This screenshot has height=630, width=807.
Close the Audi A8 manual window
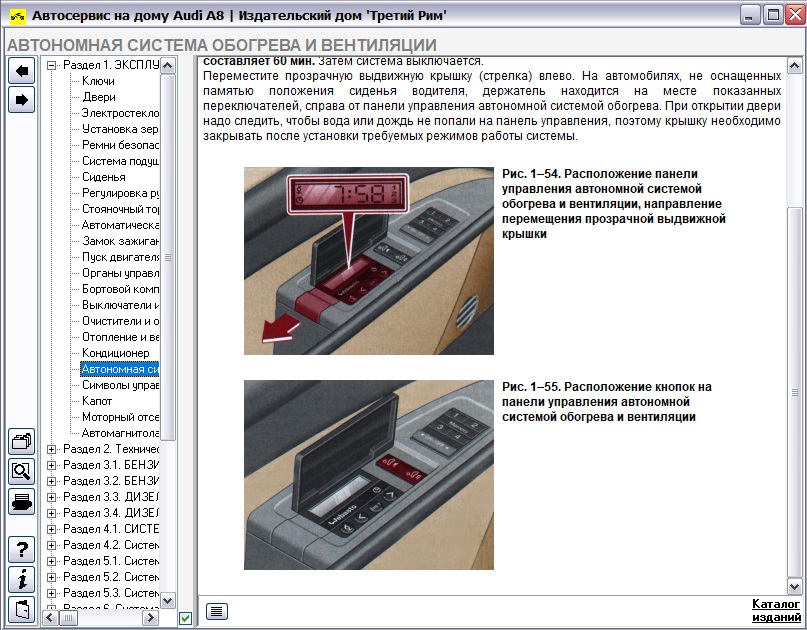click(795, 15)
